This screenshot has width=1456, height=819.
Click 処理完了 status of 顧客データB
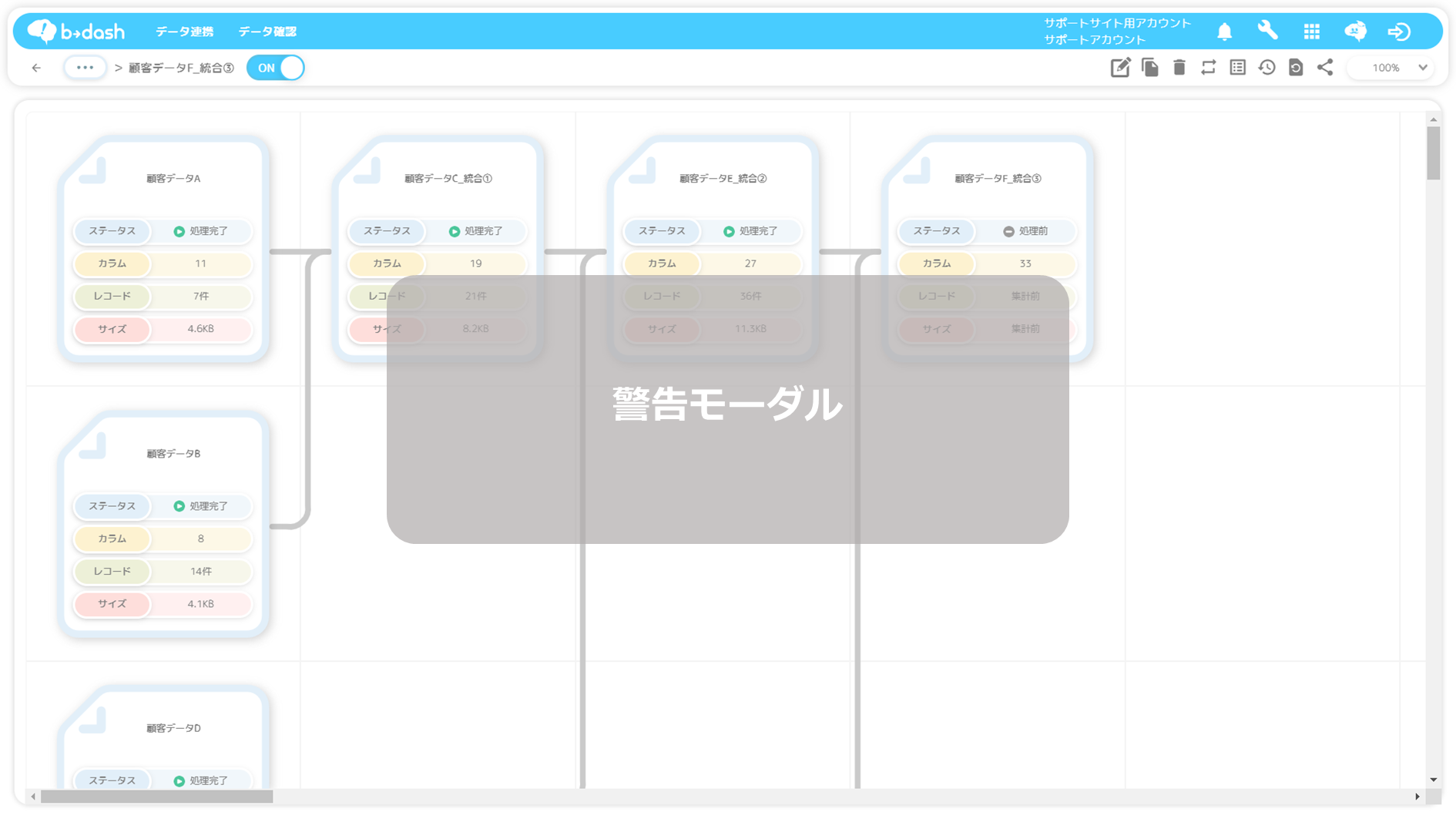201,506
